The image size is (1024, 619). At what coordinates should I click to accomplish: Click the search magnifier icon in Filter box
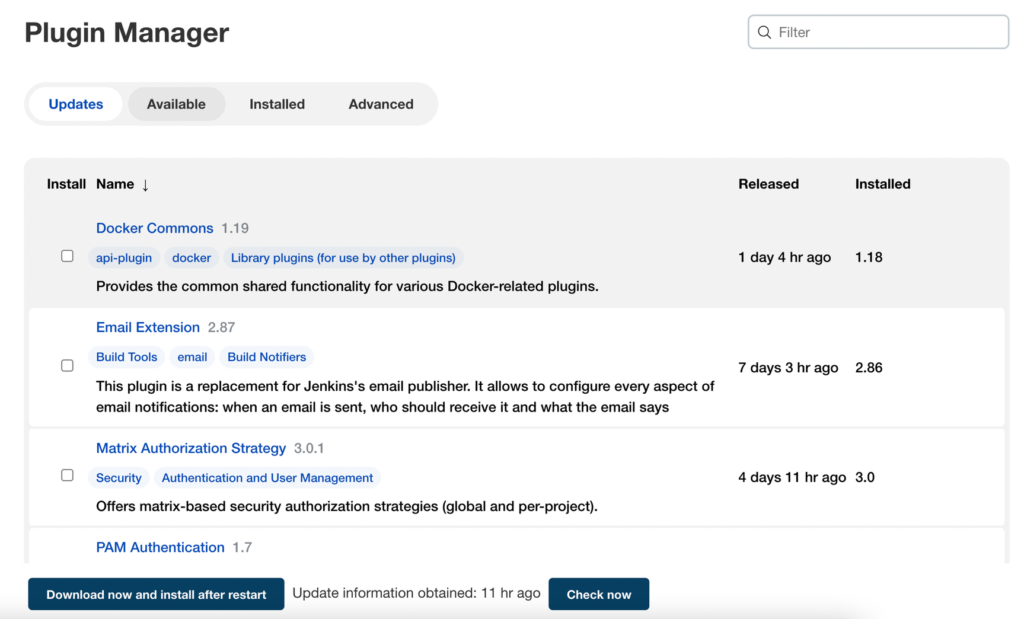click(764, 33)
